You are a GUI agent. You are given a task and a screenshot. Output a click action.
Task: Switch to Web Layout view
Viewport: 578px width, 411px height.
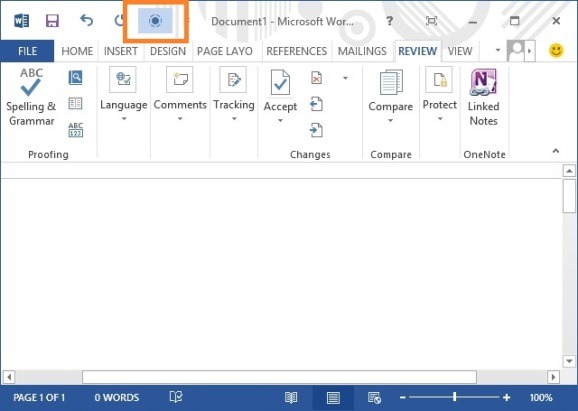[x=374, y=398]
